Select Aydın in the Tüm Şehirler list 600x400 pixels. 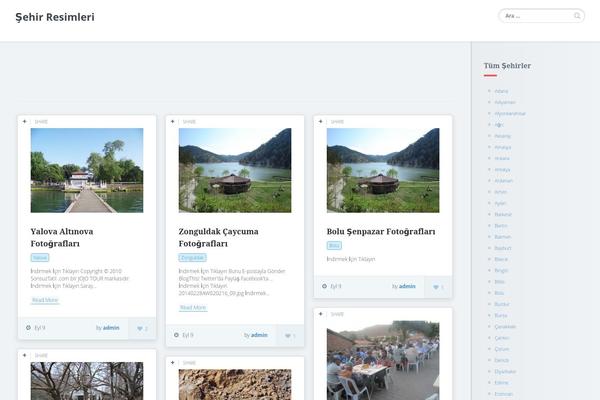pos(500,203)
